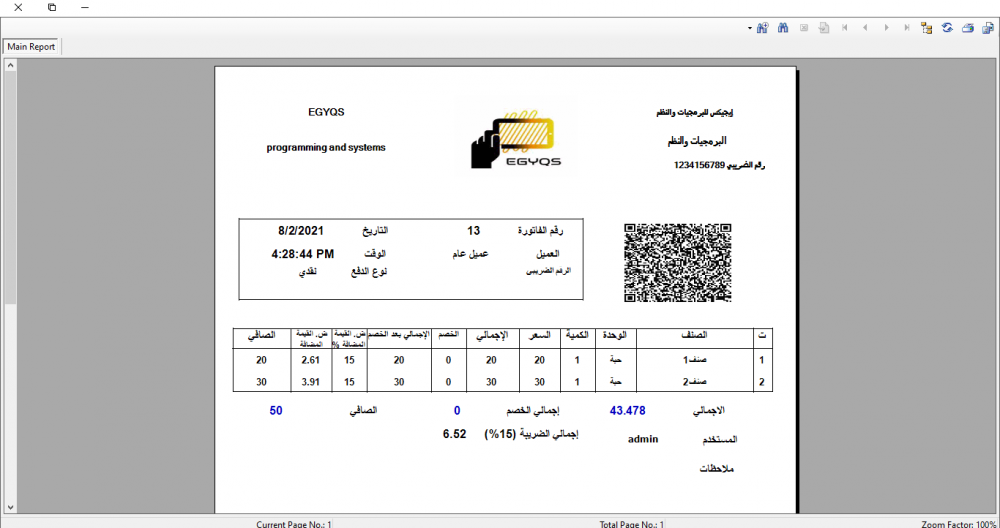1000x528 pixels.
Task: Click 'Total Page No.: 1' in status bar
Action: coord(631,524)
